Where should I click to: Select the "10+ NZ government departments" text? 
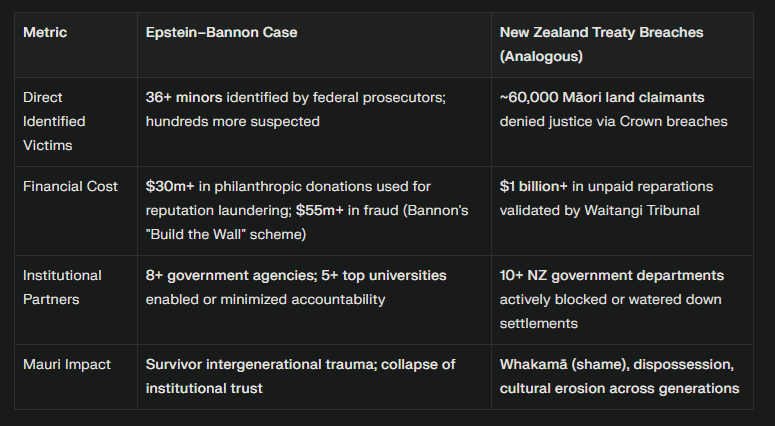coord(612,275)
